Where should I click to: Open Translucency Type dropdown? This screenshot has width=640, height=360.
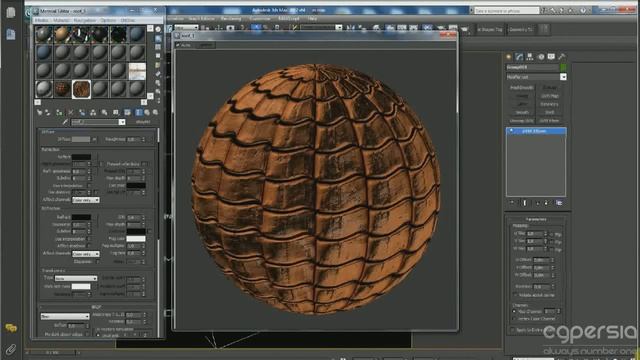point(76,278)
